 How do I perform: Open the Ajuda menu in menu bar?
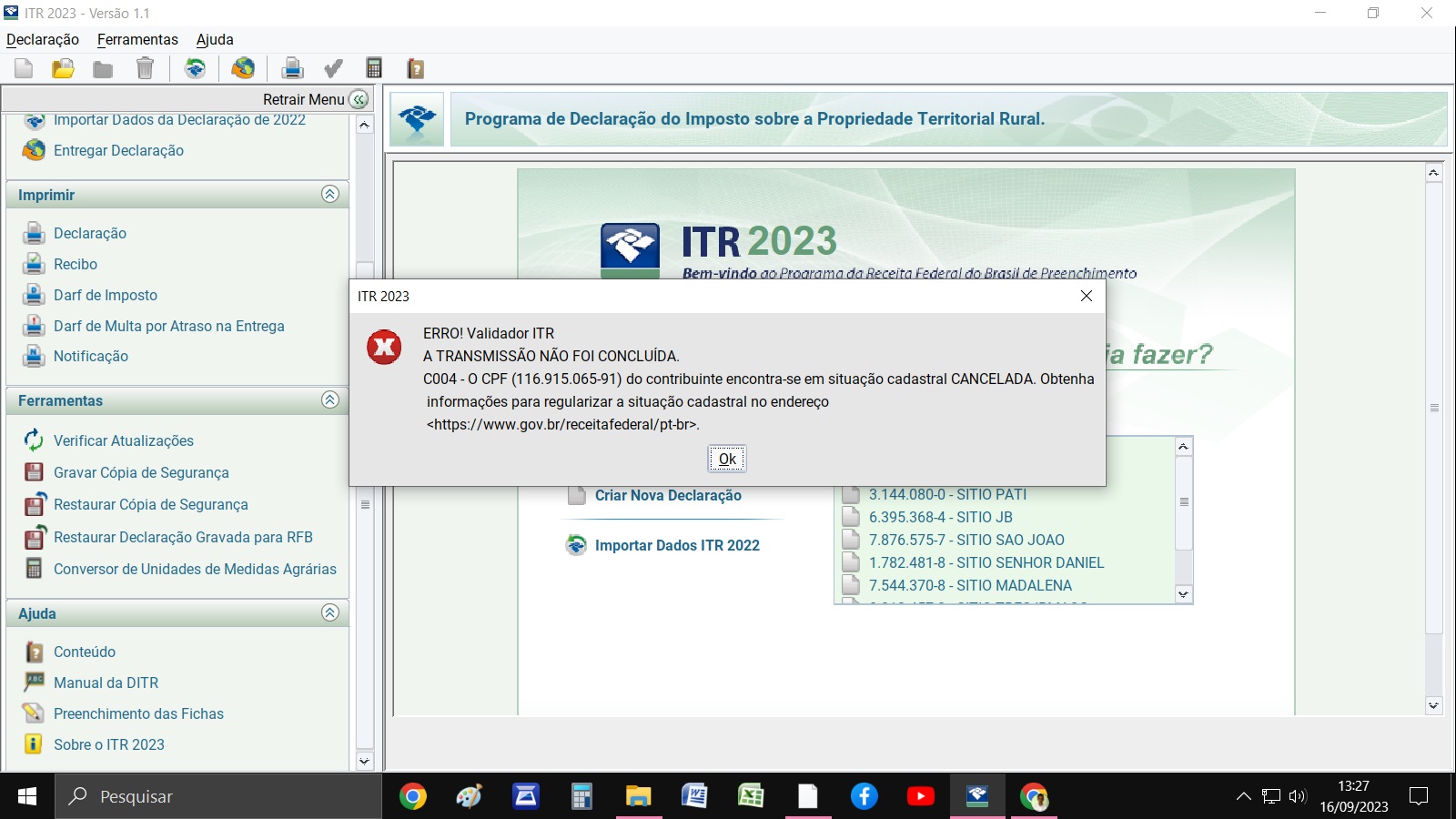point(215,39)
